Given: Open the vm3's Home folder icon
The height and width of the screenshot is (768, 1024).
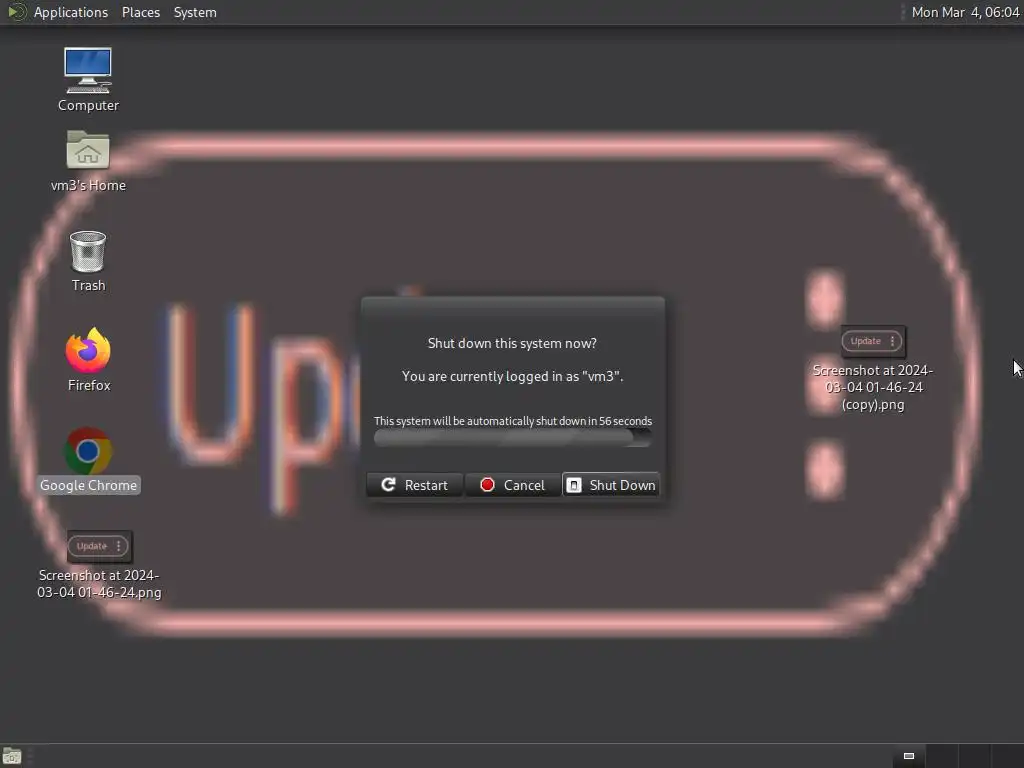Looking at the screenshot, I should coord(88,150).
